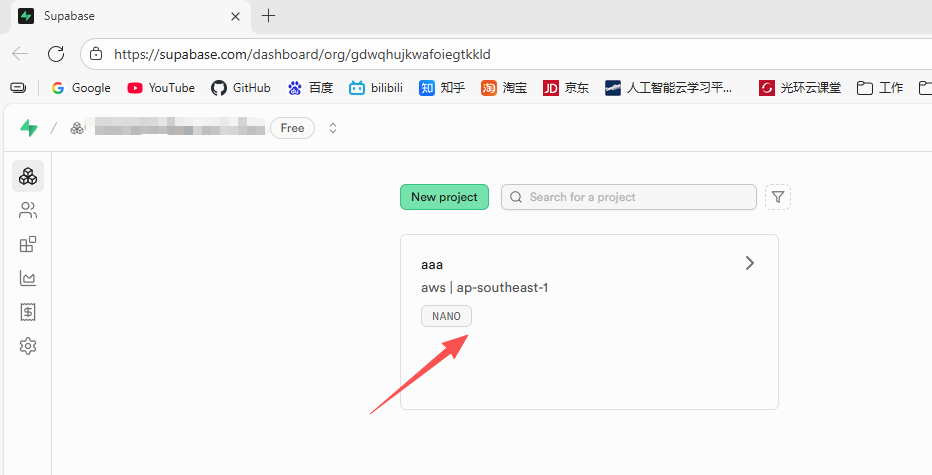Viewport: 932px width, 475px height.
Task: Open the 百度 bookmark
Action: tap(310, 88)
